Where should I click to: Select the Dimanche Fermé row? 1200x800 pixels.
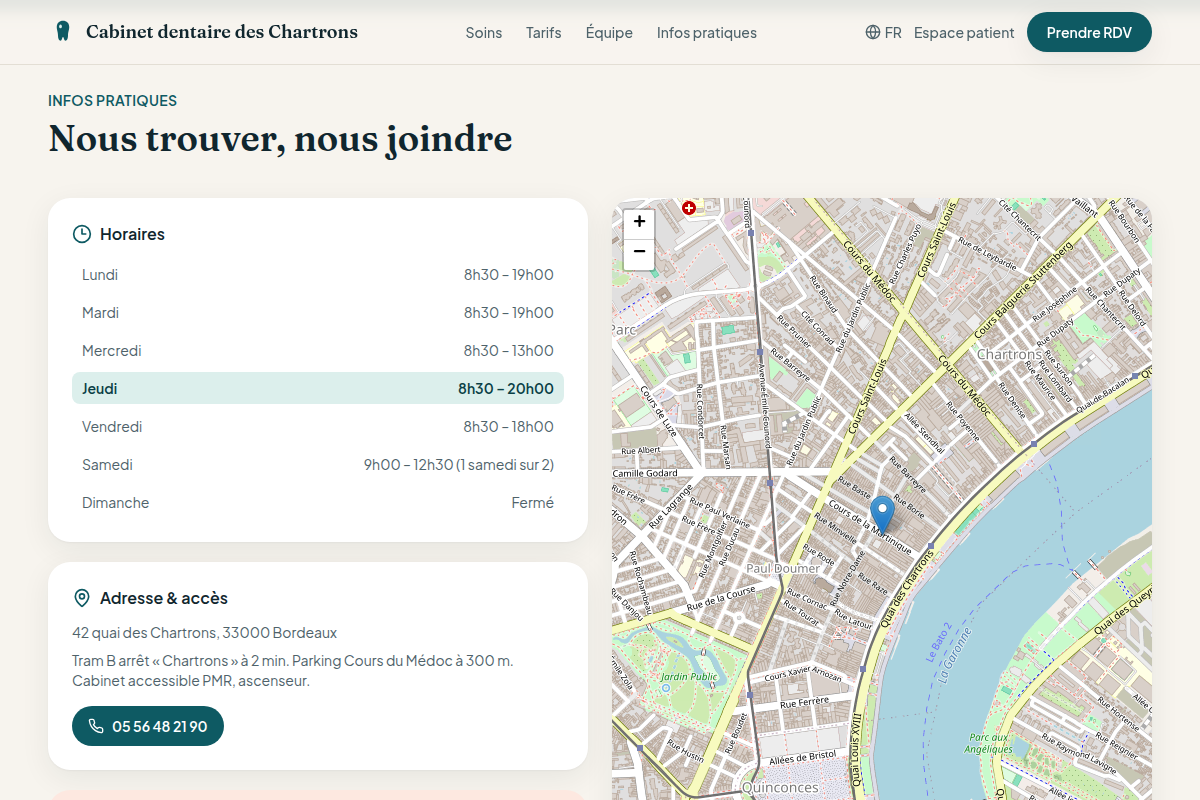(318, 503)
